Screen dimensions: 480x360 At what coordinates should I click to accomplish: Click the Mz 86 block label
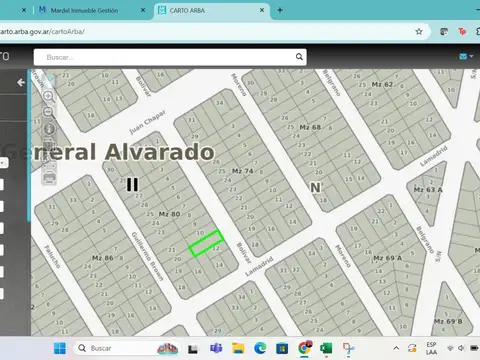pos(103,258)
